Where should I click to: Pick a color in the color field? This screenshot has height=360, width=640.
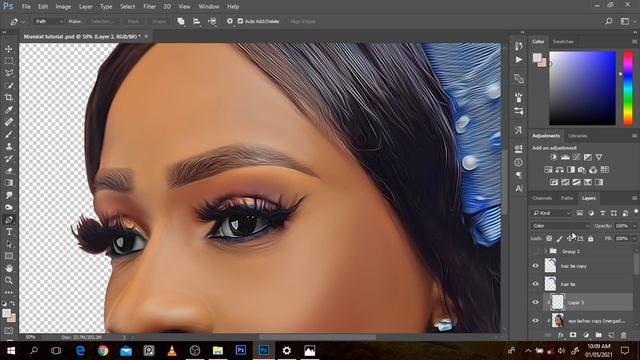tap(582, 88)
